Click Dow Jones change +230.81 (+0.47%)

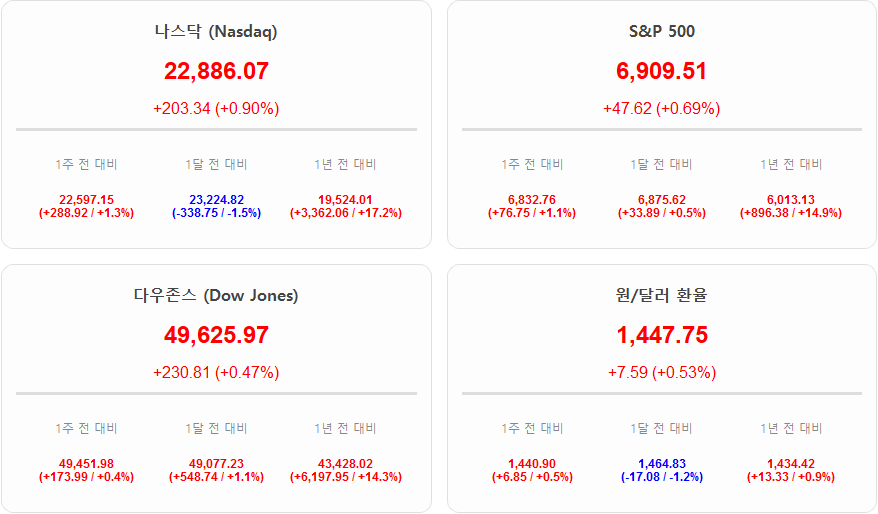(216, 372)
